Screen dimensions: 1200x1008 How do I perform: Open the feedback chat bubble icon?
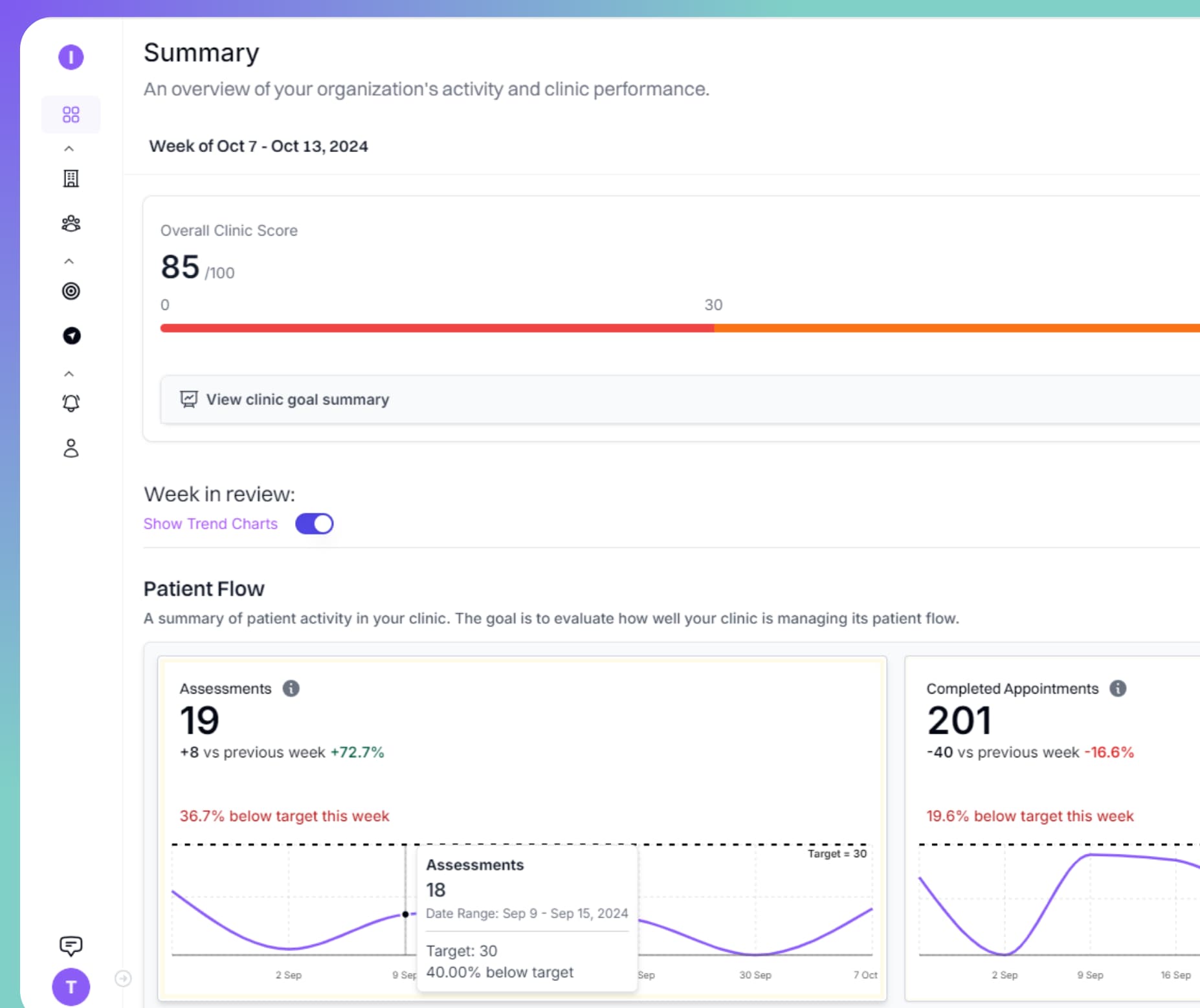point(71,947)
